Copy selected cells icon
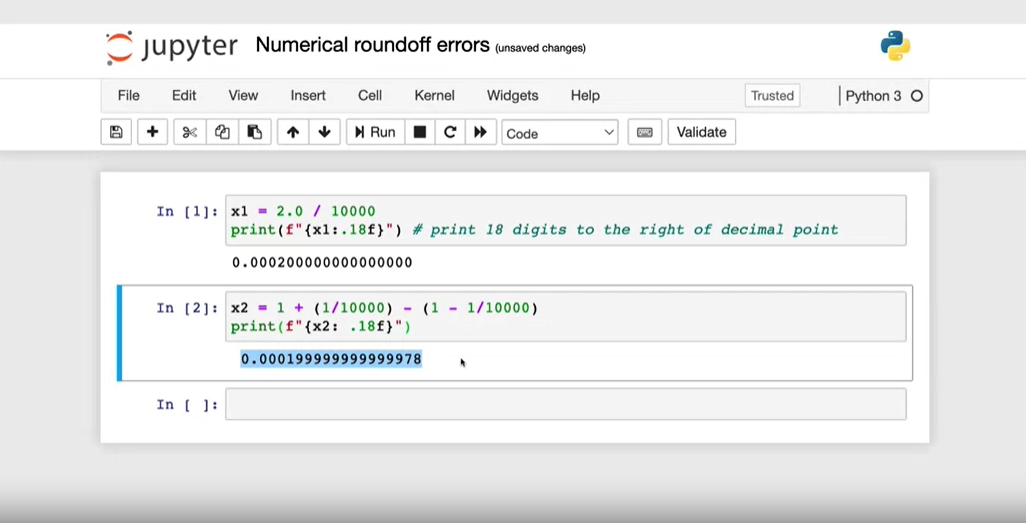The height and width of the screenshot is (523, 1026). pyautogui.click(x=222, y=132)
